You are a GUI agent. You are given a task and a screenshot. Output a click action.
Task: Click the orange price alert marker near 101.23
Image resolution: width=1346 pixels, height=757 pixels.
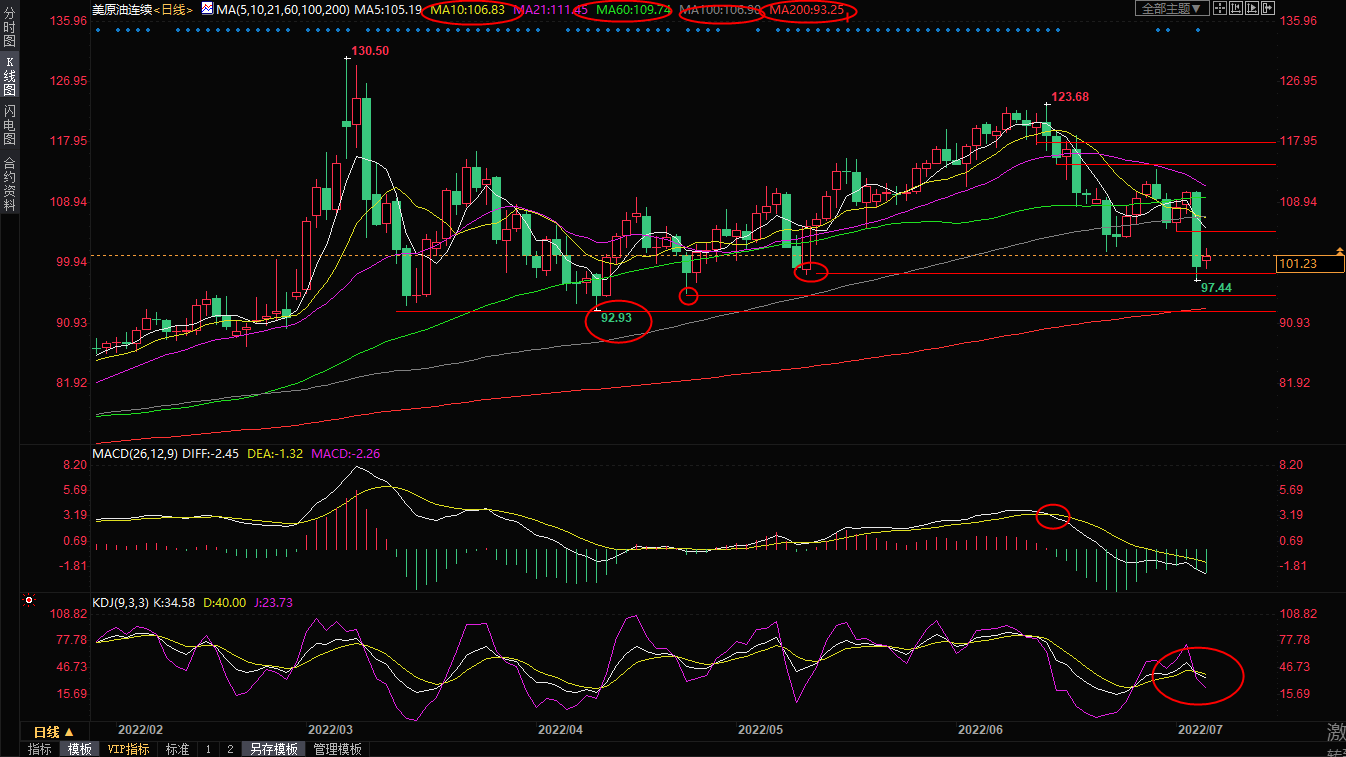(x=1339, y=250)
